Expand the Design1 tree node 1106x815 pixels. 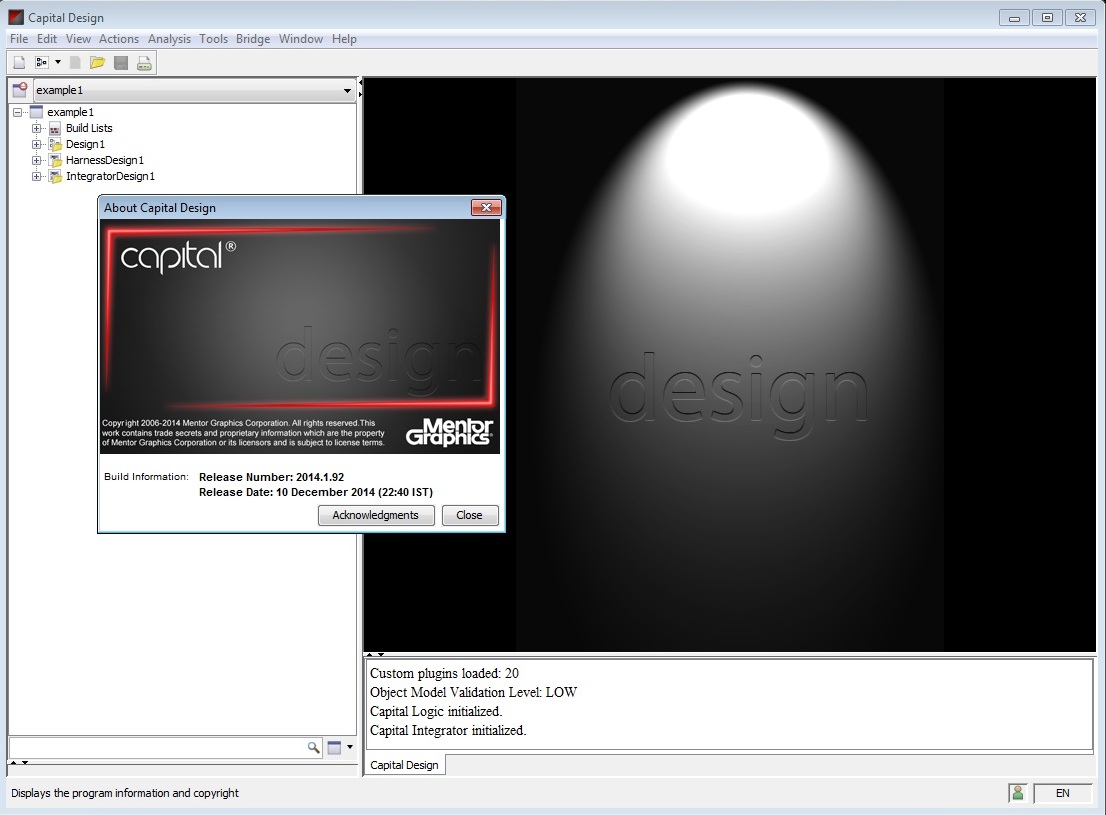[x=37, y=145]
